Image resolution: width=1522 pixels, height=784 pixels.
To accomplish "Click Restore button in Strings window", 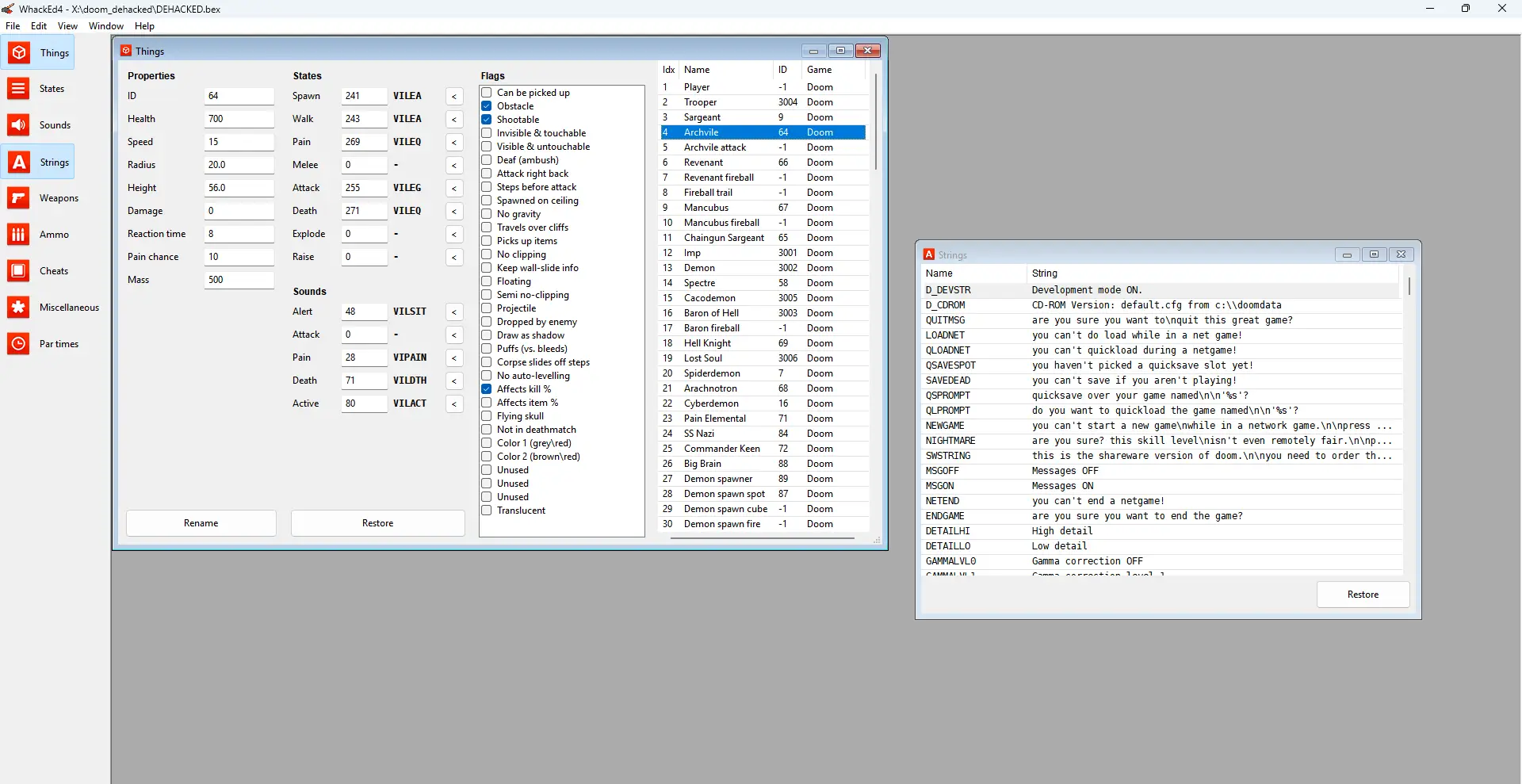I will [1363, 595].
